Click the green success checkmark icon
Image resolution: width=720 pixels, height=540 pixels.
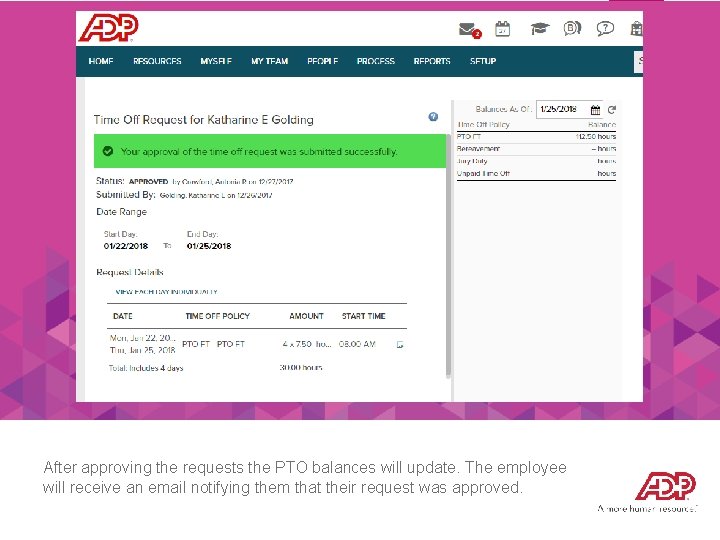pos(108,151)
